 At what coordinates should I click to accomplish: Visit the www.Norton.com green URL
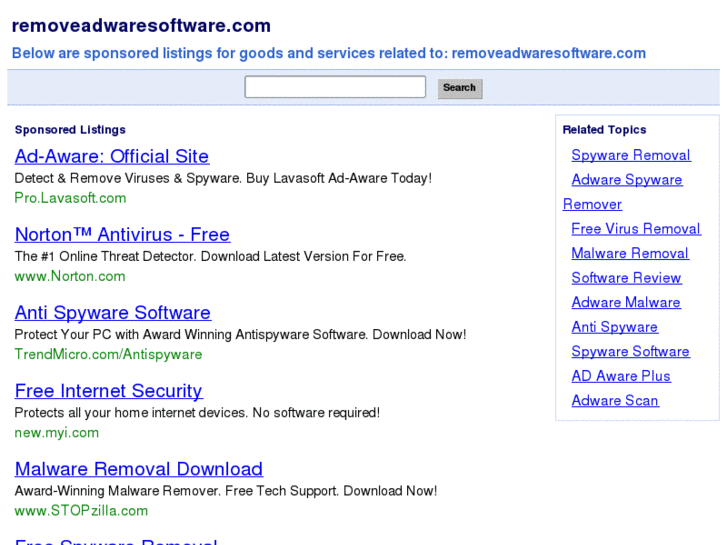pos(70,276)
